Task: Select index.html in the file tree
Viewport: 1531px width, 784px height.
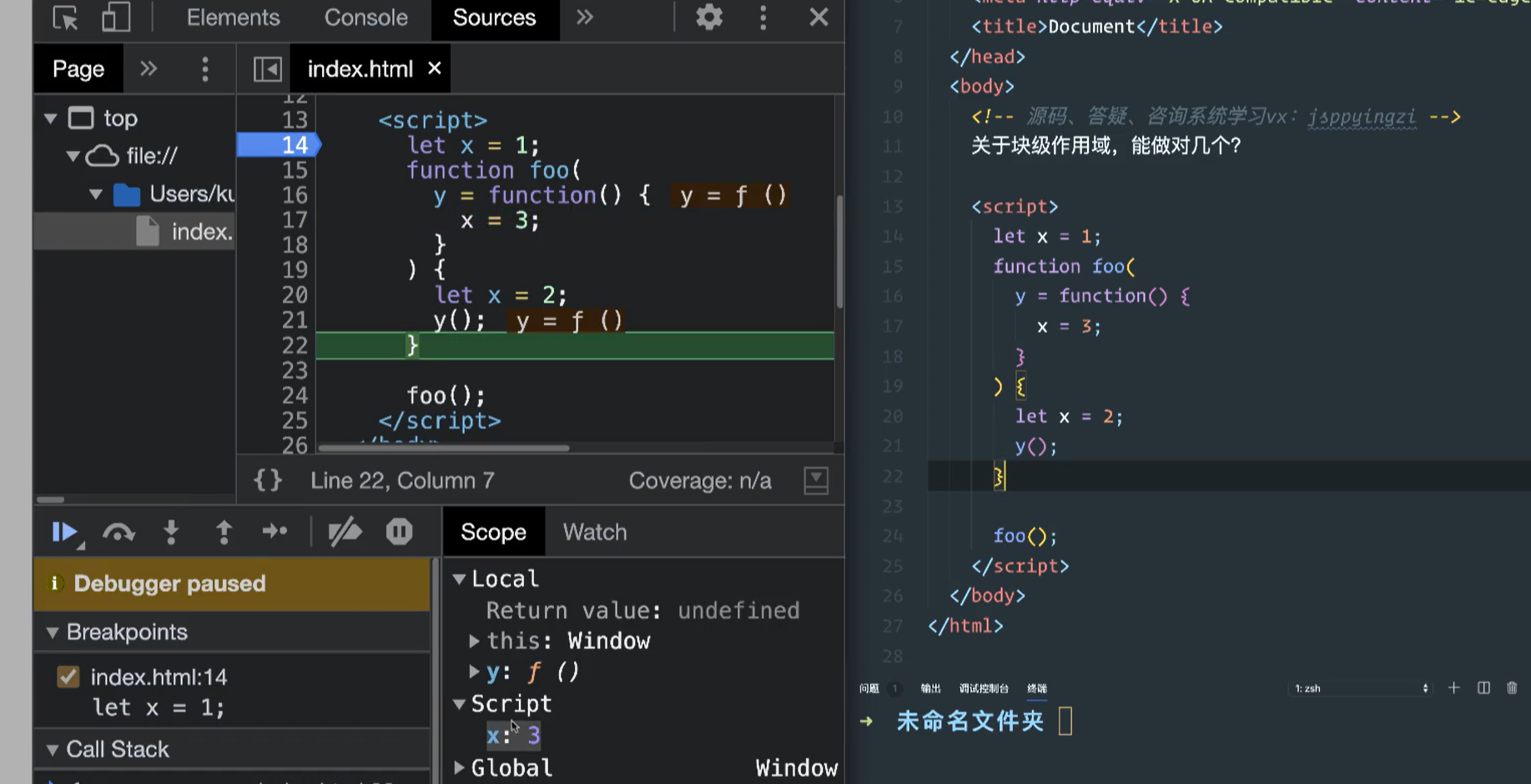Action: (135, 231)
